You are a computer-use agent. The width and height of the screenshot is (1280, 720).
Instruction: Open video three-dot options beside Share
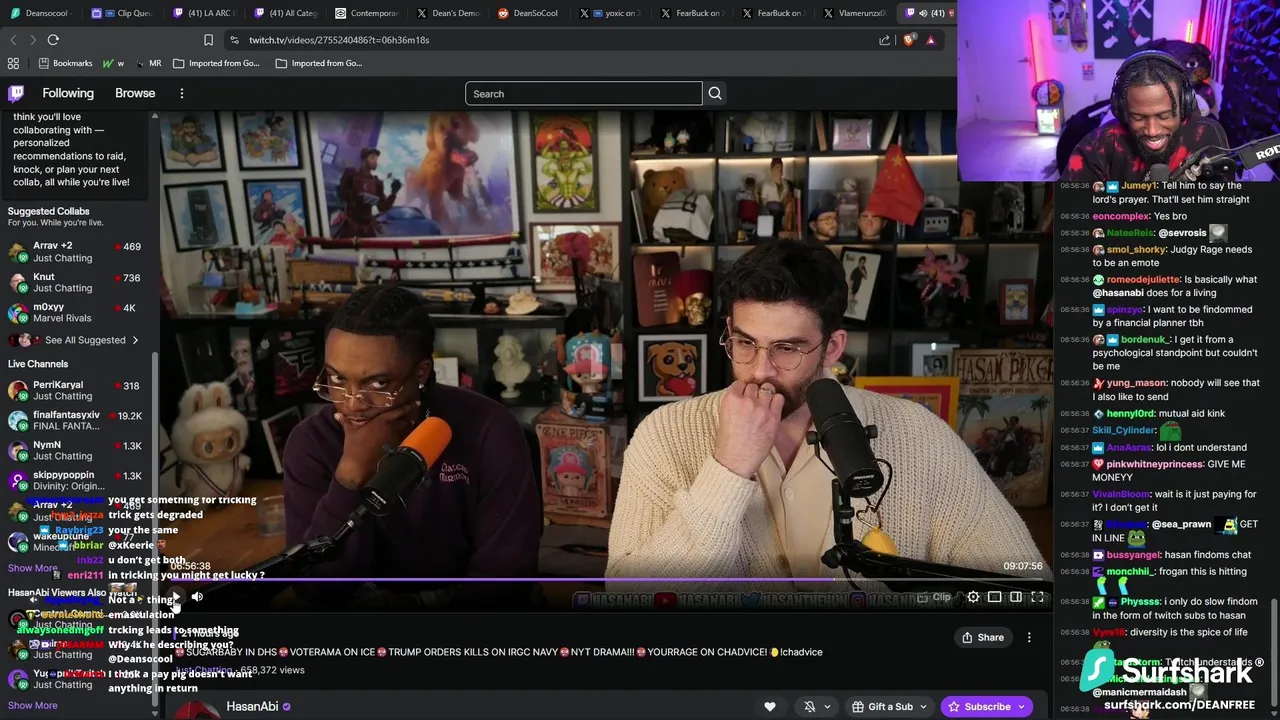(1029, 637)
